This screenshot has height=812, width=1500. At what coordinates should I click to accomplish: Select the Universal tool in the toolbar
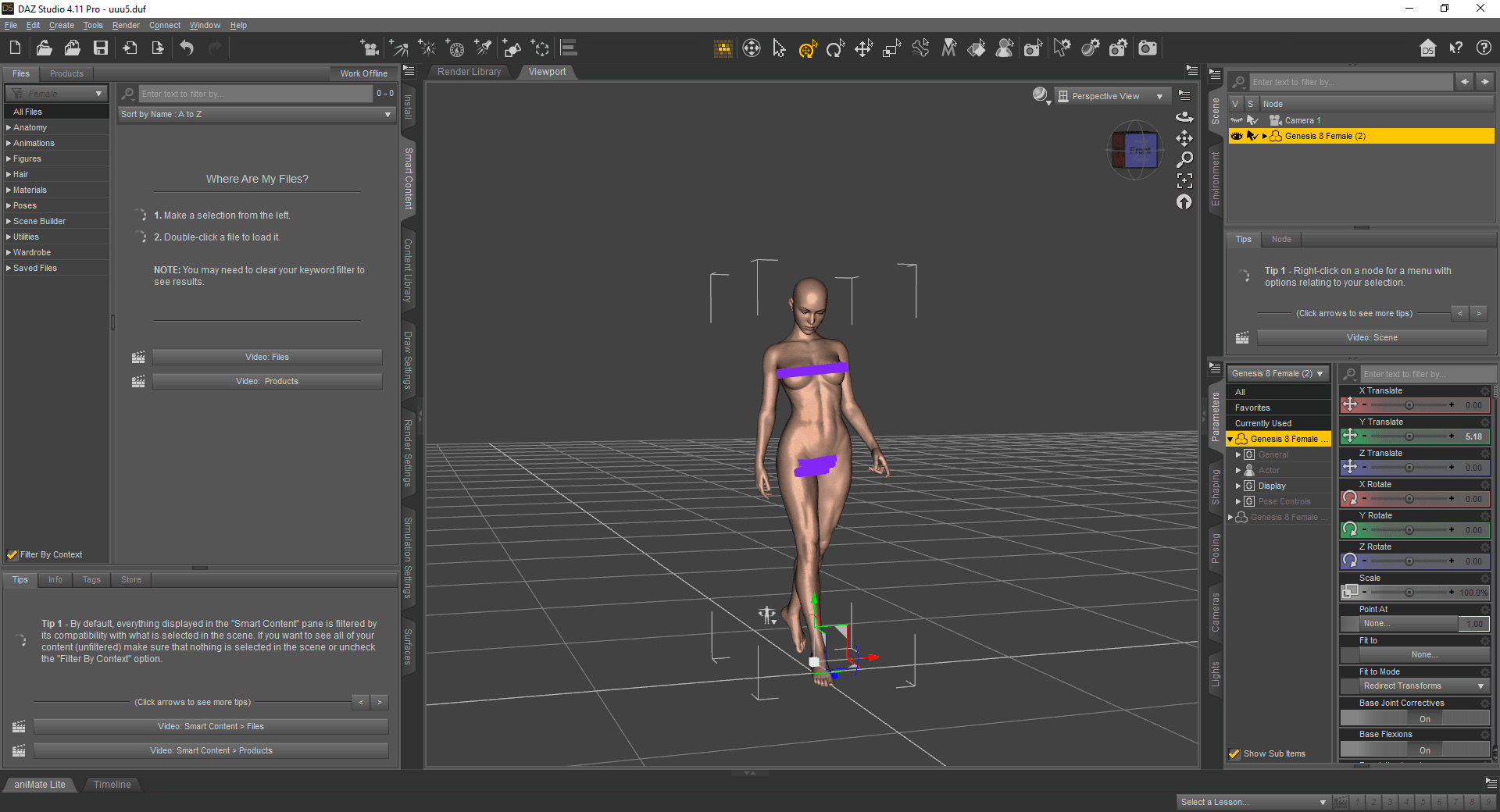click(x=807, y=49)
